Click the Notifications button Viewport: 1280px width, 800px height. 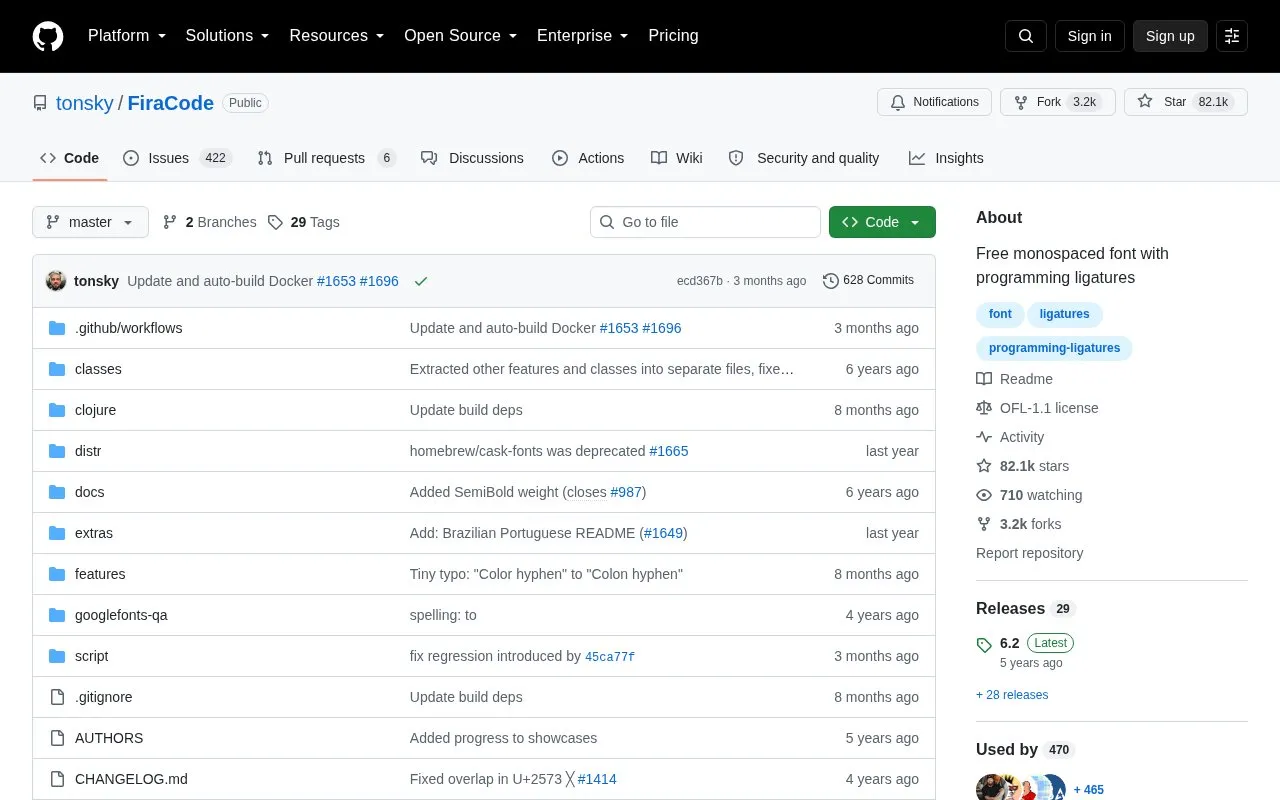click(934, 102)
